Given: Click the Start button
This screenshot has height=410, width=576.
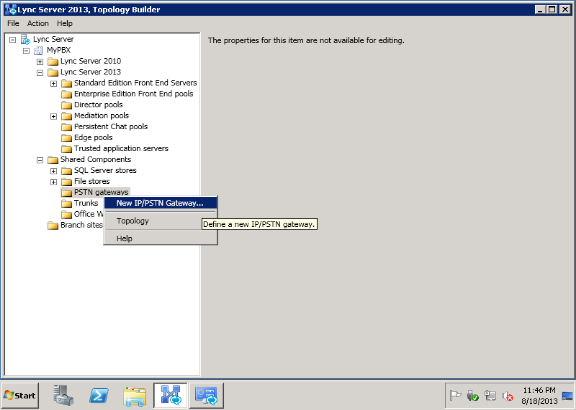Looking at the screenshot, I should [20, 395].
